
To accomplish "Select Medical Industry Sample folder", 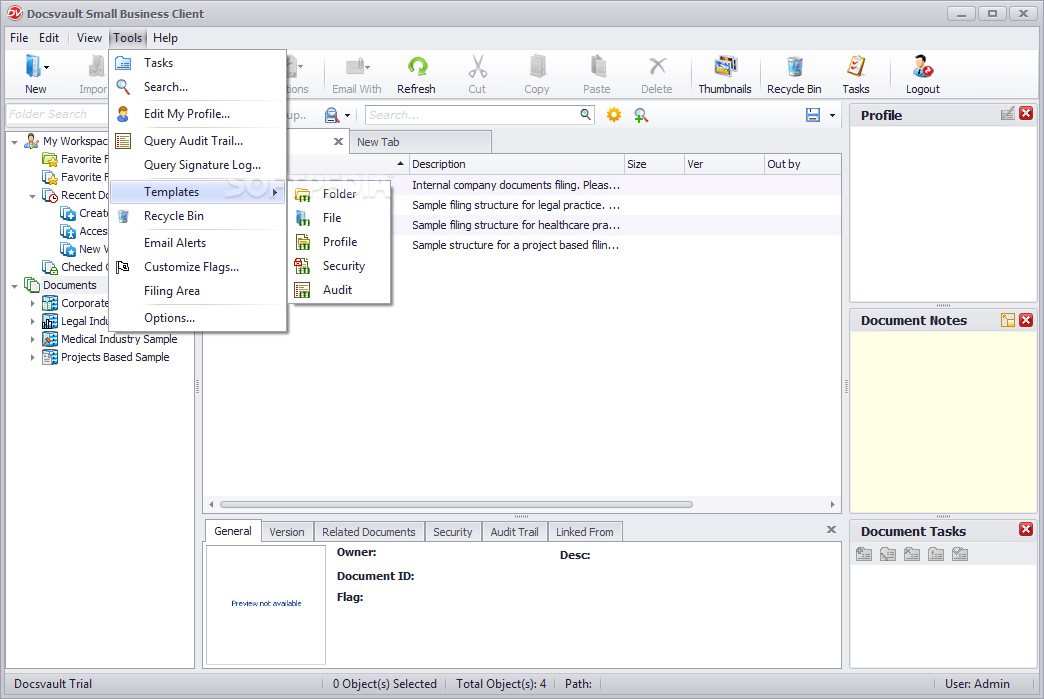I will click(x=119, y=339).
